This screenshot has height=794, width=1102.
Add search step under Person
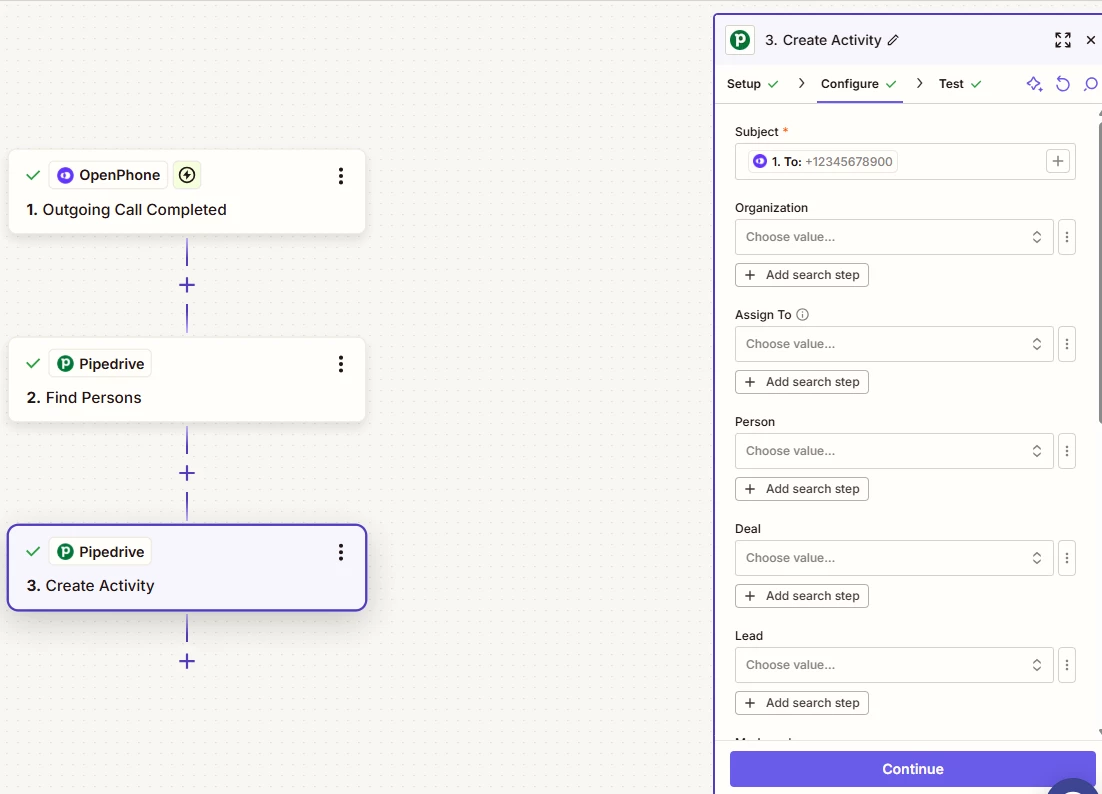tap(802, 489)
